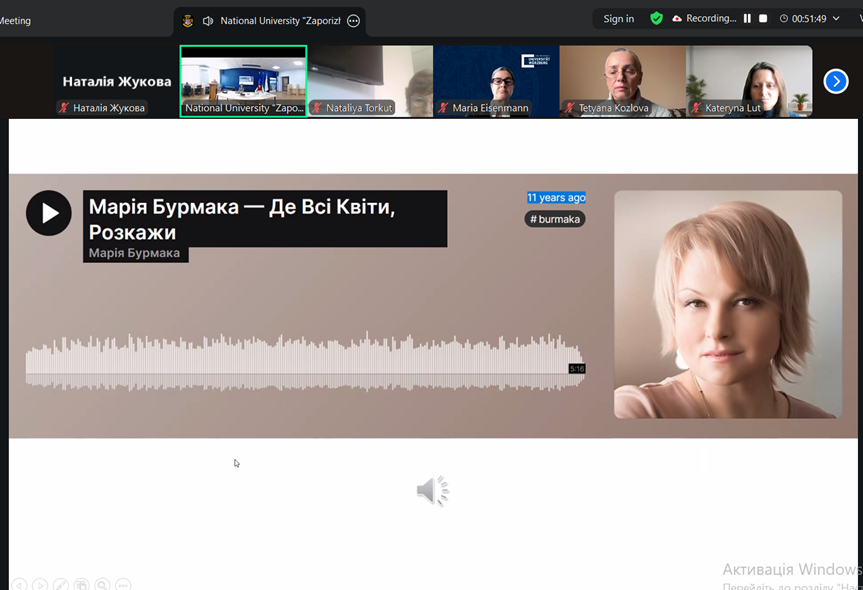
Task: Stop the meeting recording
Action: point(763,19)
